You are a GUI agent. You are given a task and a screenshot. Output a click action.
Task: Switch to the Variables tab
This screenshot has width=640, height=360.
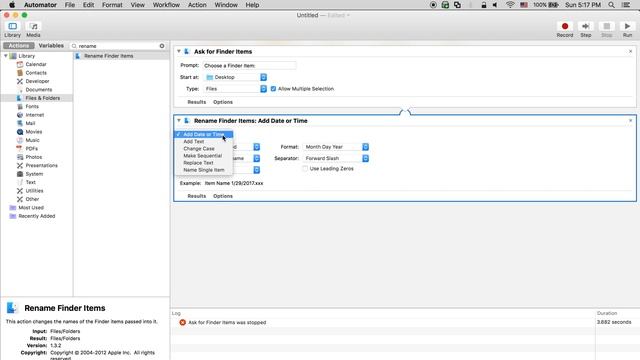[51, 46]
